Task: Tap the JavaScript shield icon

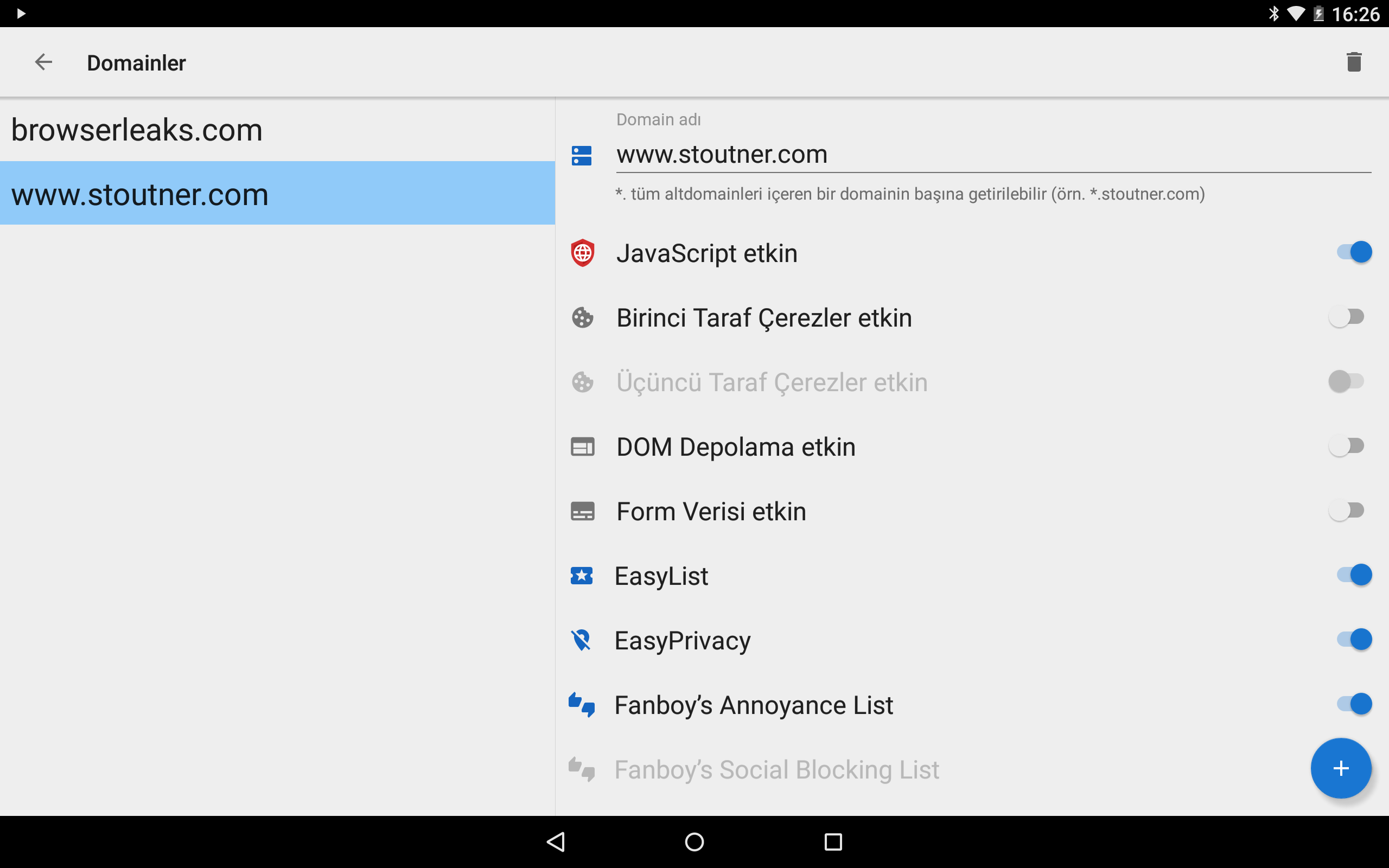Action: (x=582, y=253)
